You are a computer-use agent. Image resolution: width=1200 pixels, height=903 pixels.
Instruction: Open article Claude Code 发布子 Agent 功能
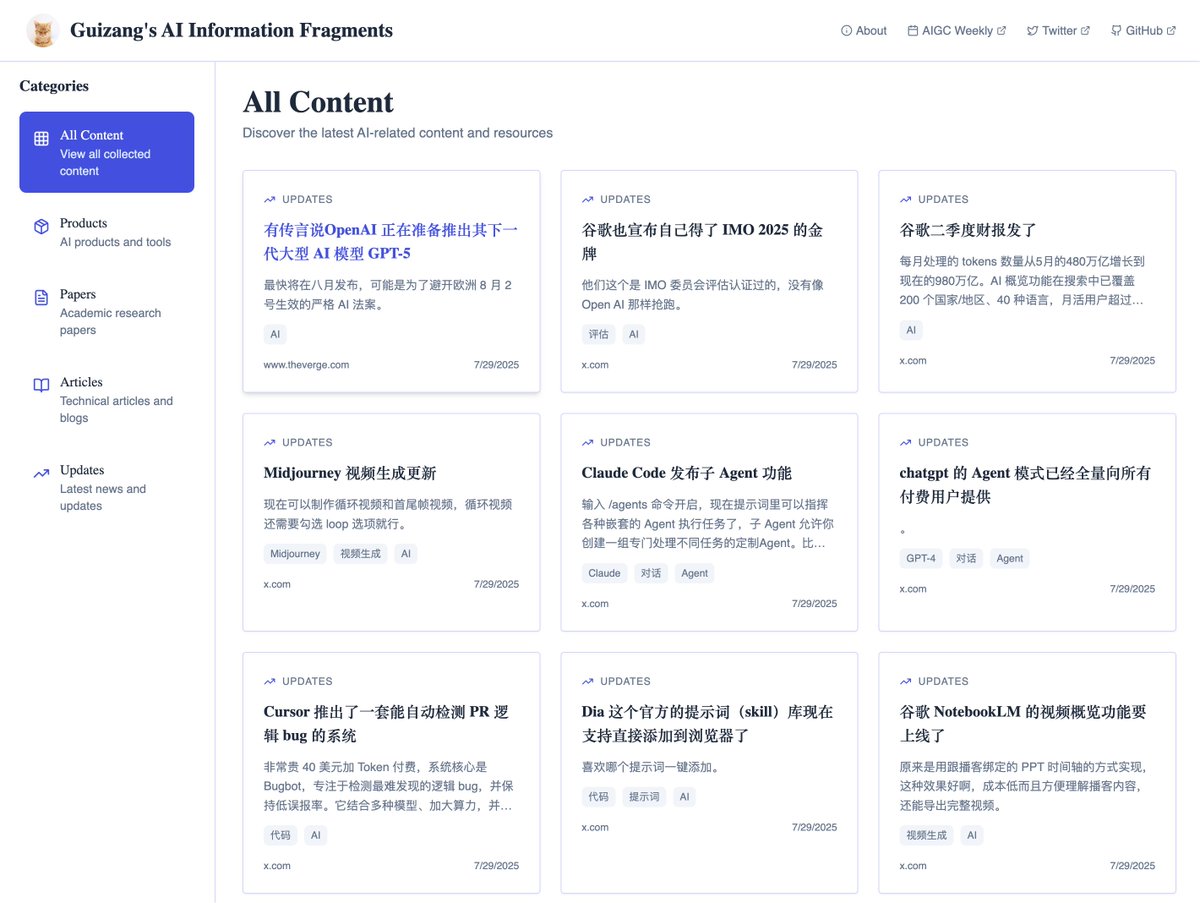(x=686, y=473)
